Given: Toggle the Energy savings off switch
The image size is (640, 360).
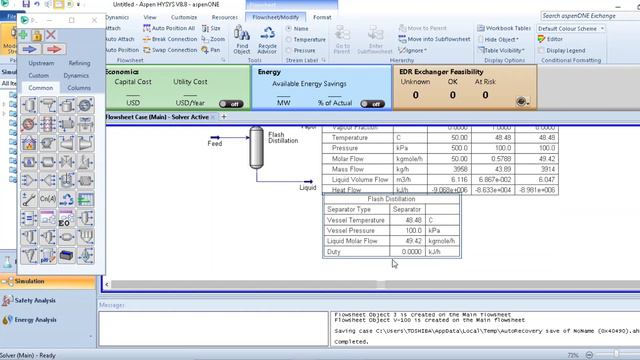Looking at the screenshot, I should (x=372, y=104).
